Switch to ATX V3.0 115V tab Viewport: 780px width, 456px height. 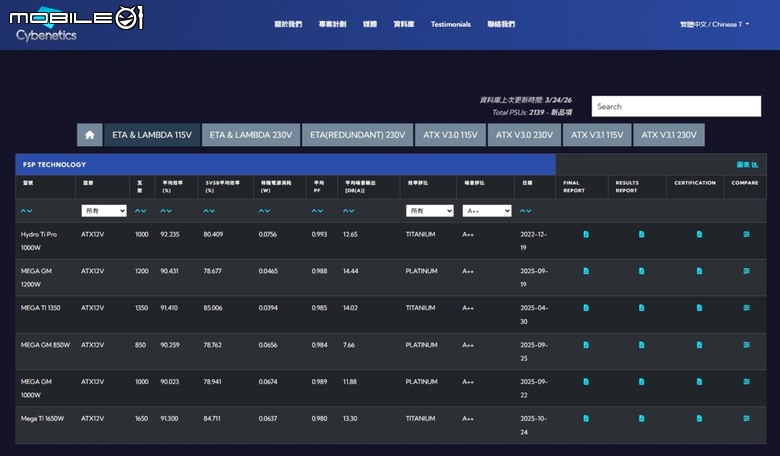450,135
